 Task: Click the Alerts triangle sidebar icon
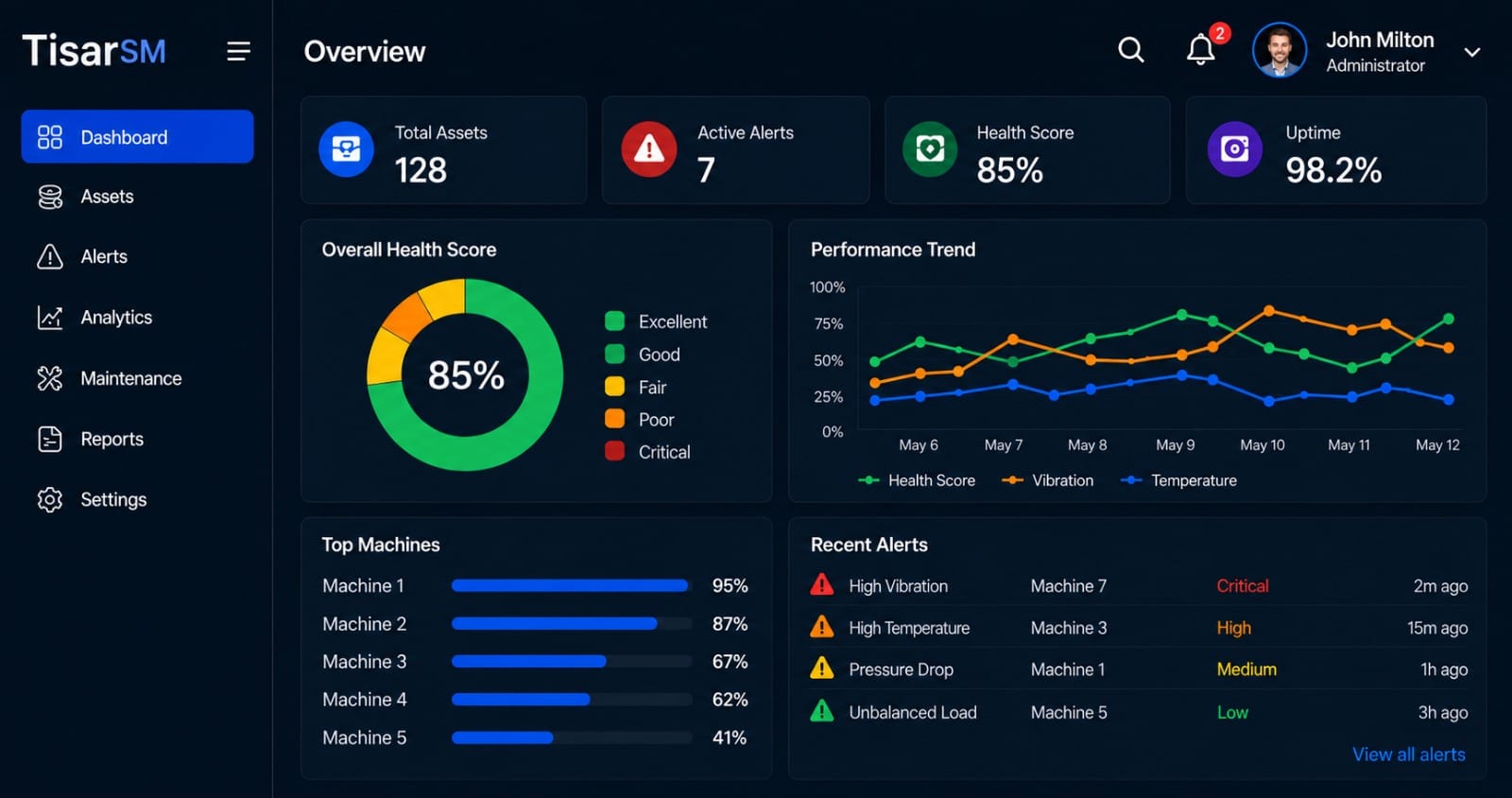pyautogui.click(x=50, y=256)
